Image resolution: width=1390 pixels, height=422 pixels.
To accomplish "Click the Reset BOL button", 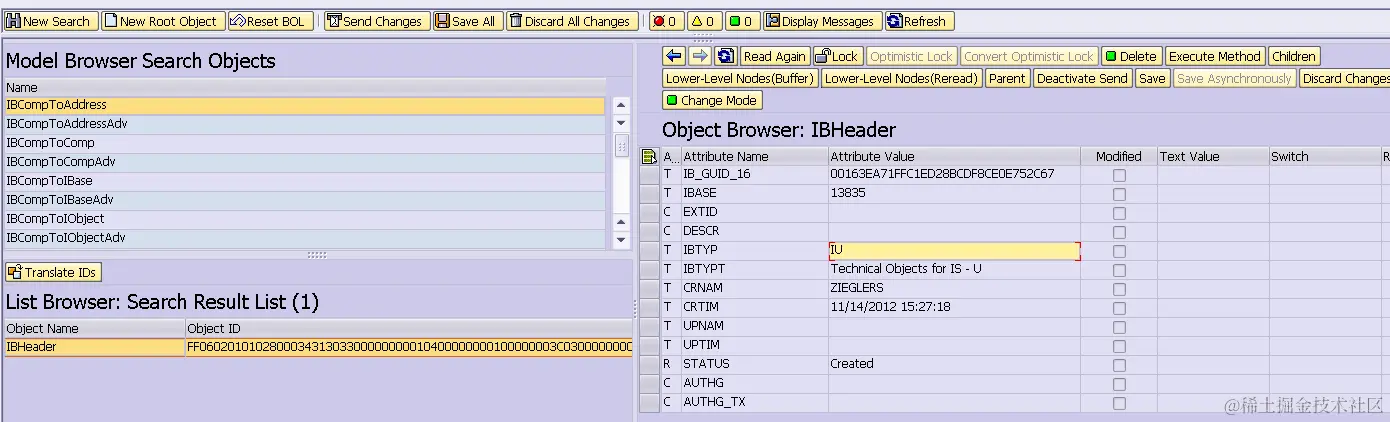I will tap(269, 21).
